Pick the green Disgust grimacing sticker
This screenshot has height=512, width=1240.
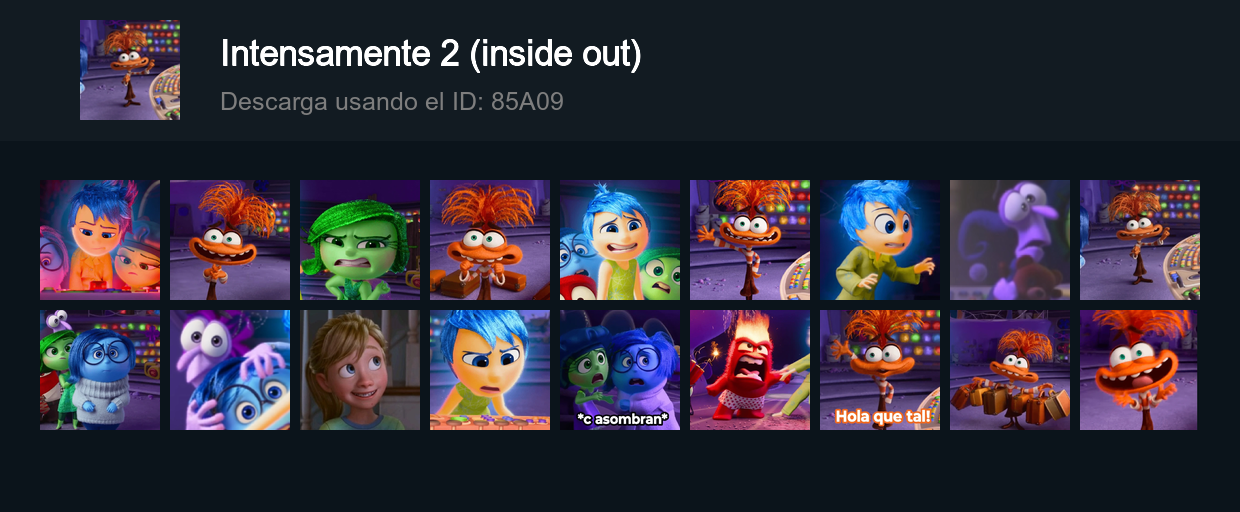360,240
